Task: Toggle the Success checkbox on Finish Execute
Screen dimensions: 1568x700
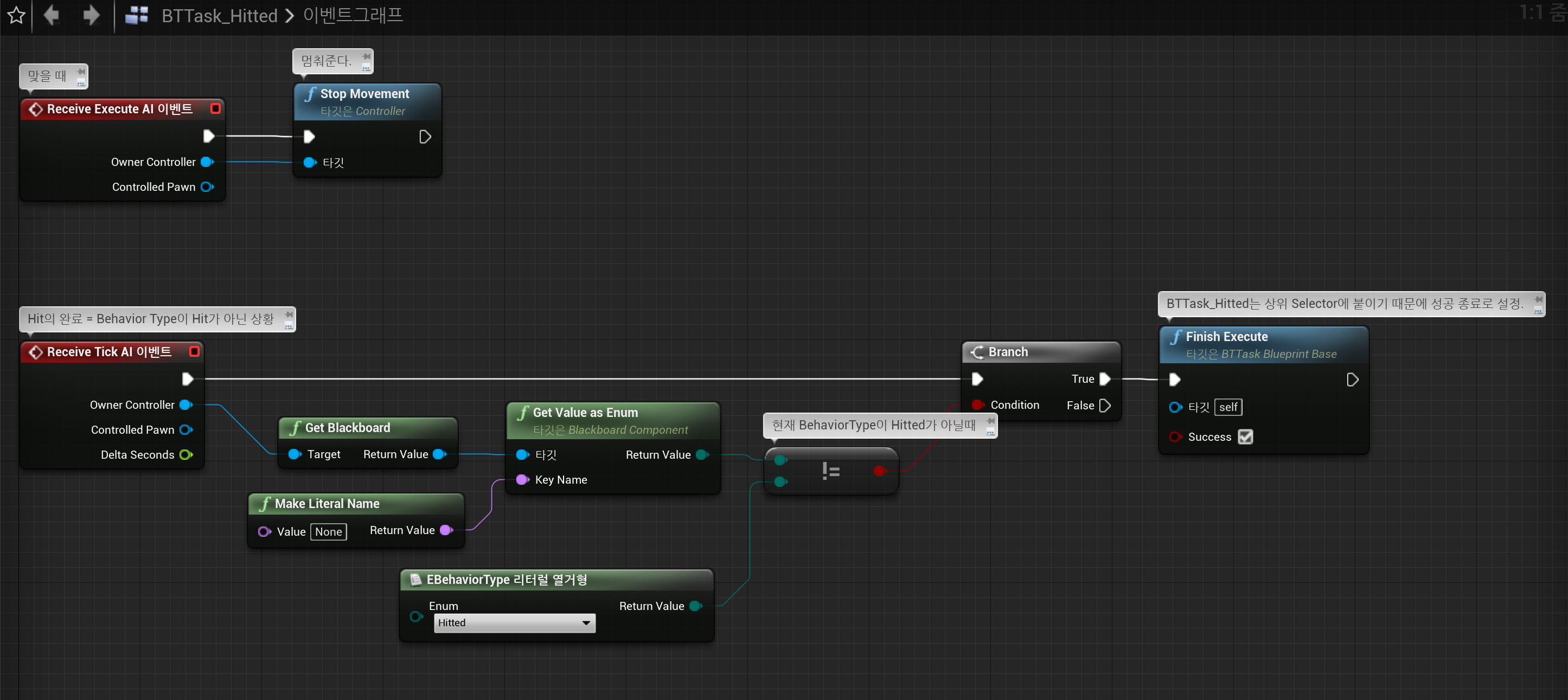Action: (x=1245, y=436)
